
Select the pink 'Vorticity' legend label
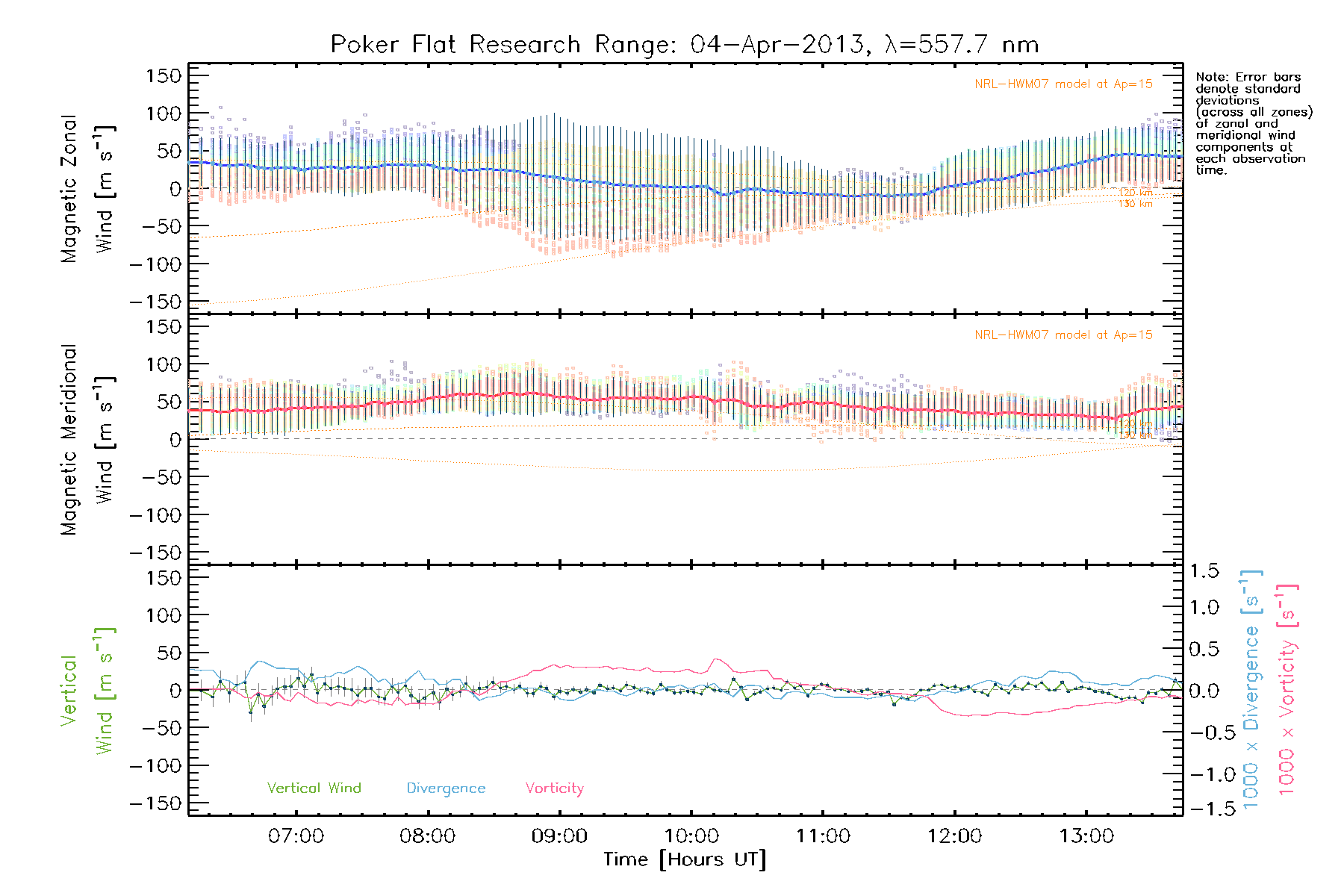pos(554,788)
